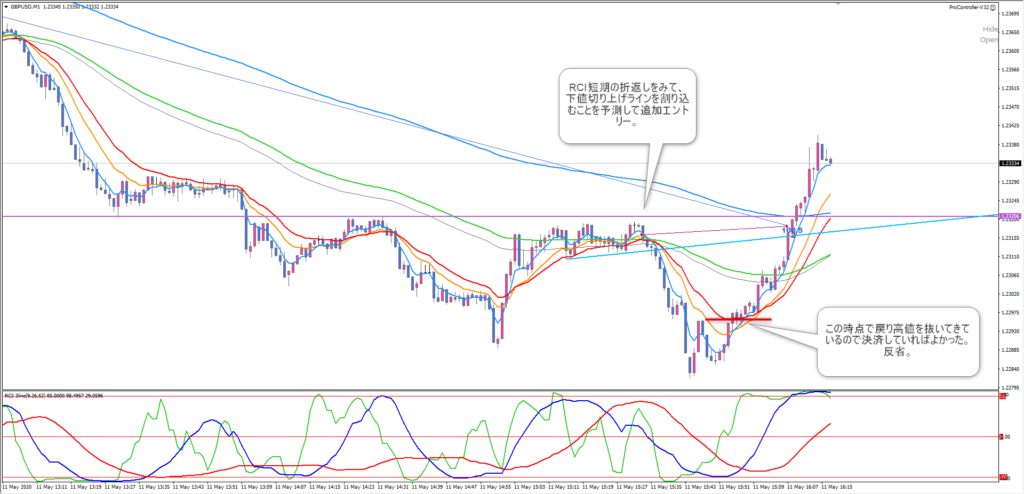The width and height of the screenshot is (1024, 494).
Task: Click the 1.23695 price scale label
Action: pyautogui.click(x=1009, y=13)
